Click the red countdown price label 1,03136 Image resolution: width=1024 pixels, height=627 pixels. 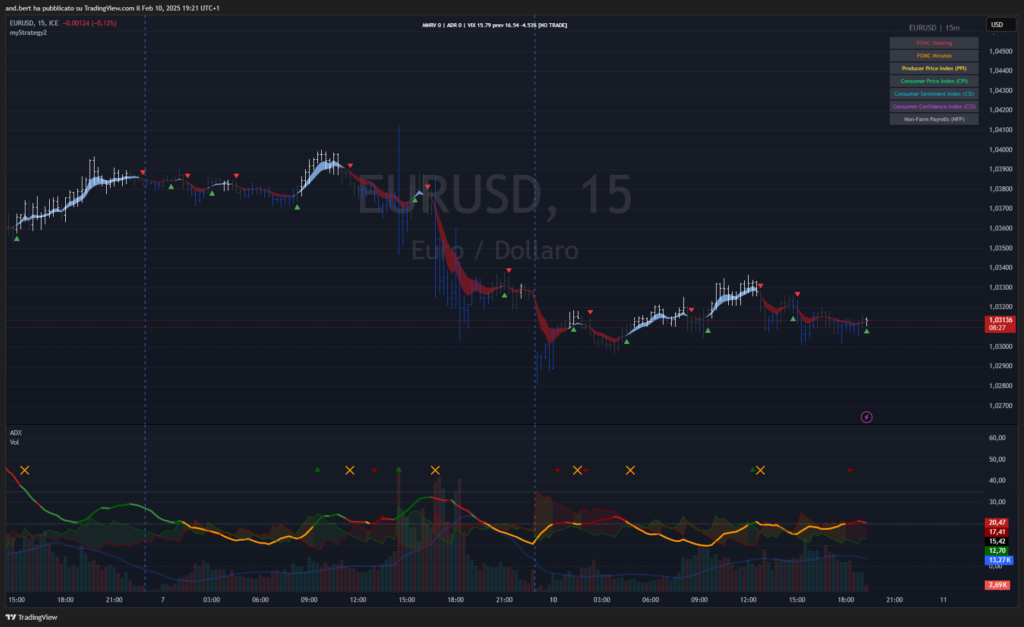pos(996,323)
